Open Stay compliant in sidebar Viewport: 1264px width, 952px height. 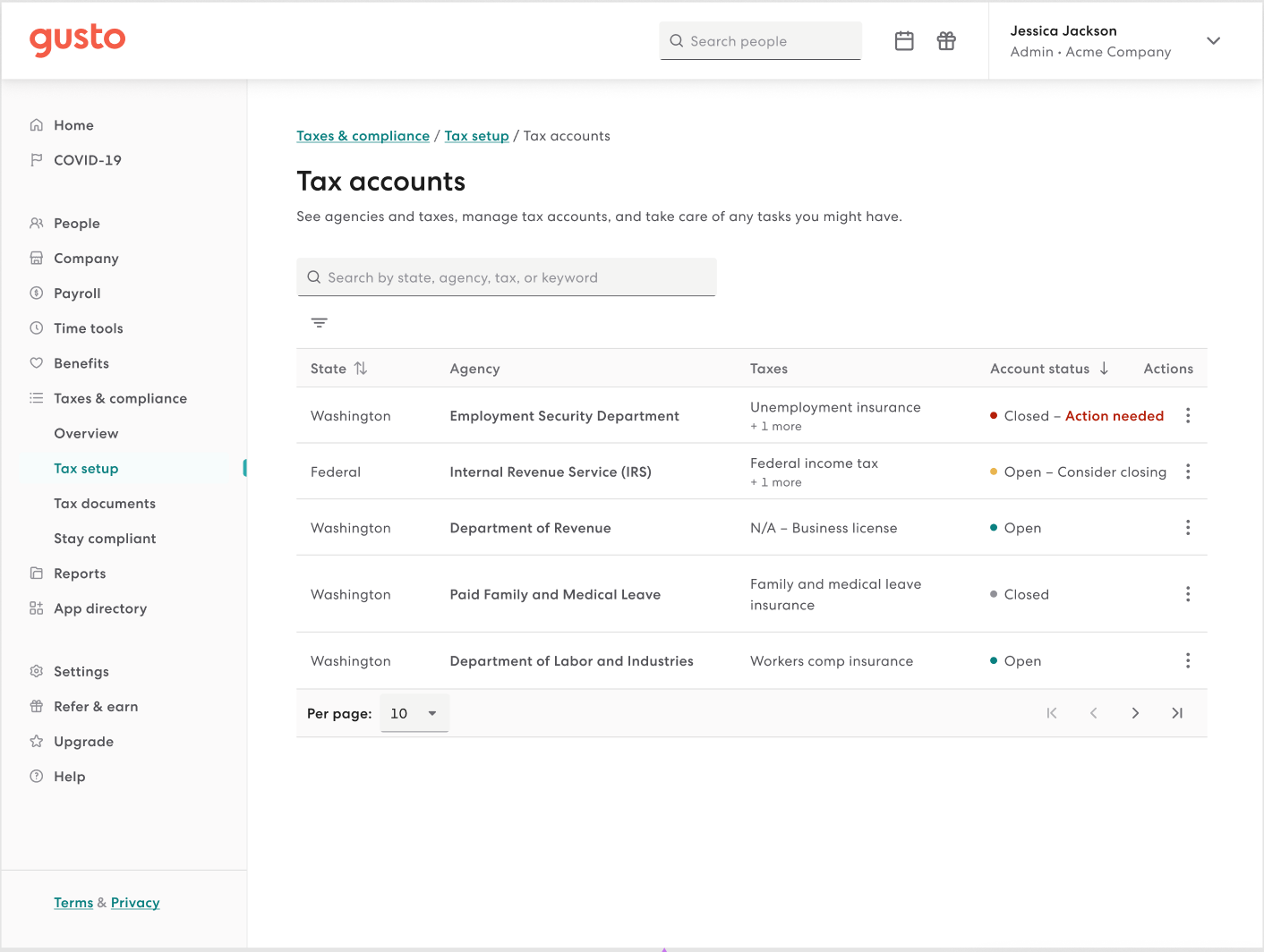click(105, 539)
